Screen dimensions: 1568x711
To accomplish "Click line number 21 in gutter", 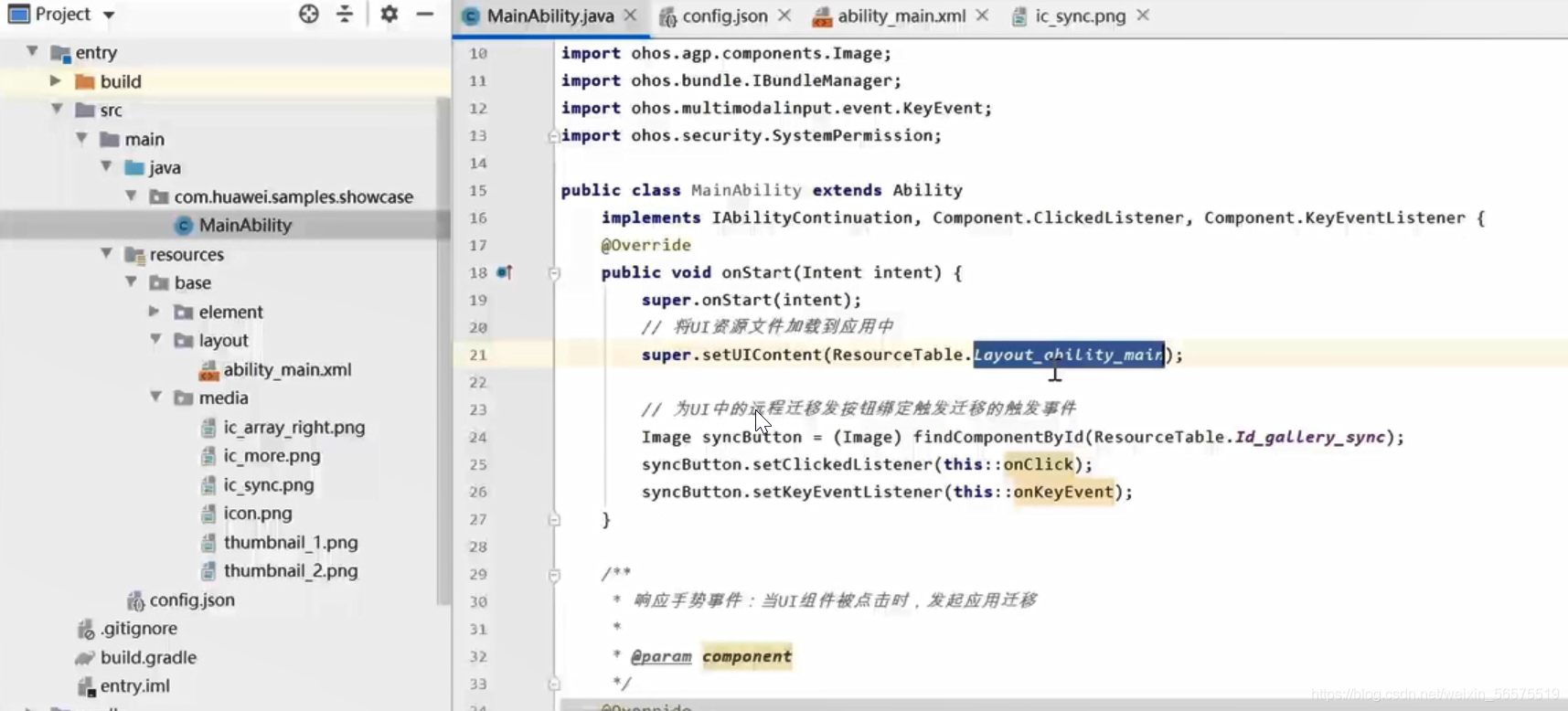I will click(478, 355).
